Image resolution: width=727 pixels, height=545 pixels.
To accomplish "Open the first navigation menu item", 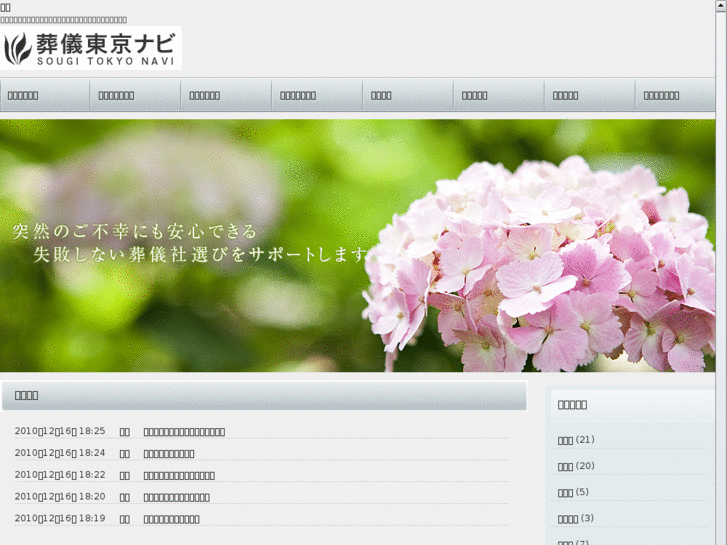I will pos(24,96).
